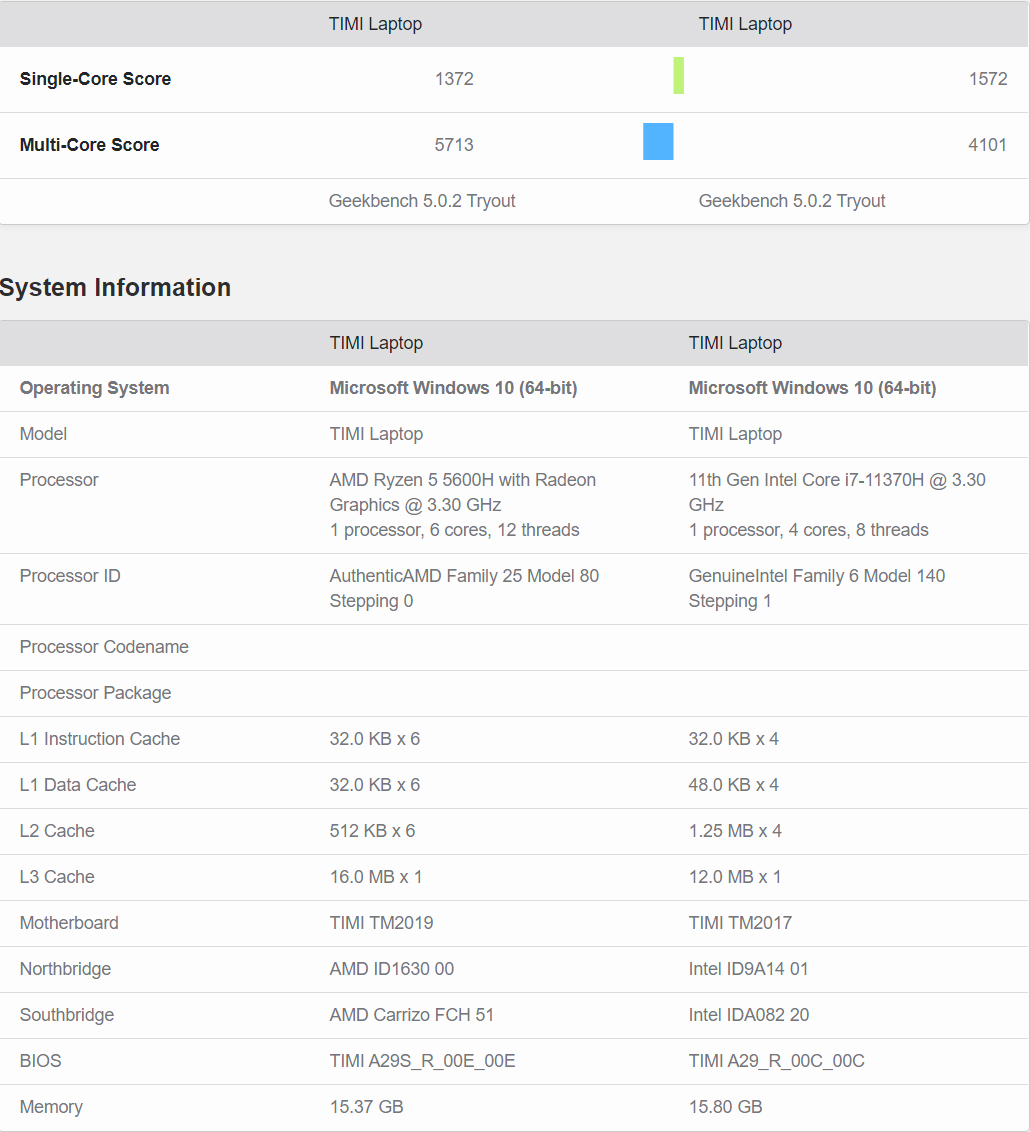Click the 4101 multi-core score value
The height and width of the screenshot is (1132, 1030).
[x=987, y=145]
